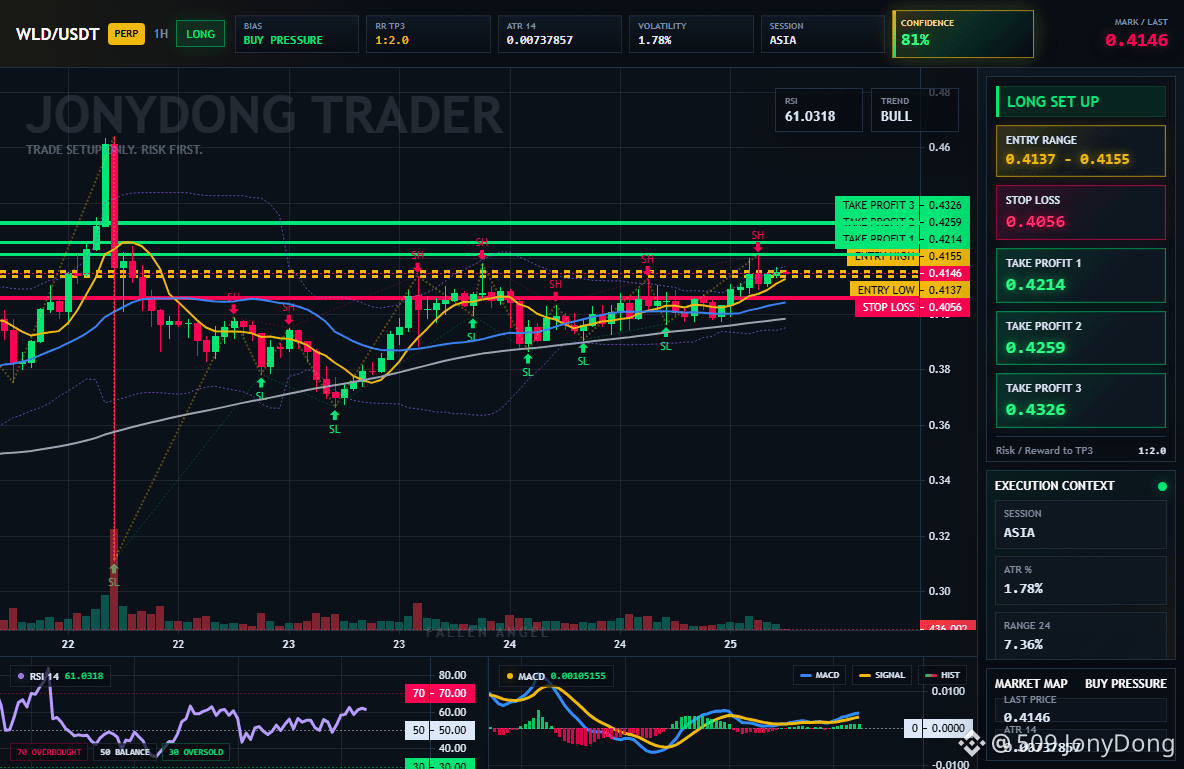The width and height of the screenshot is (1184, 769).
Task: Click the Risk / Reward to TP3 row
Action: [x=1081, y=450]
